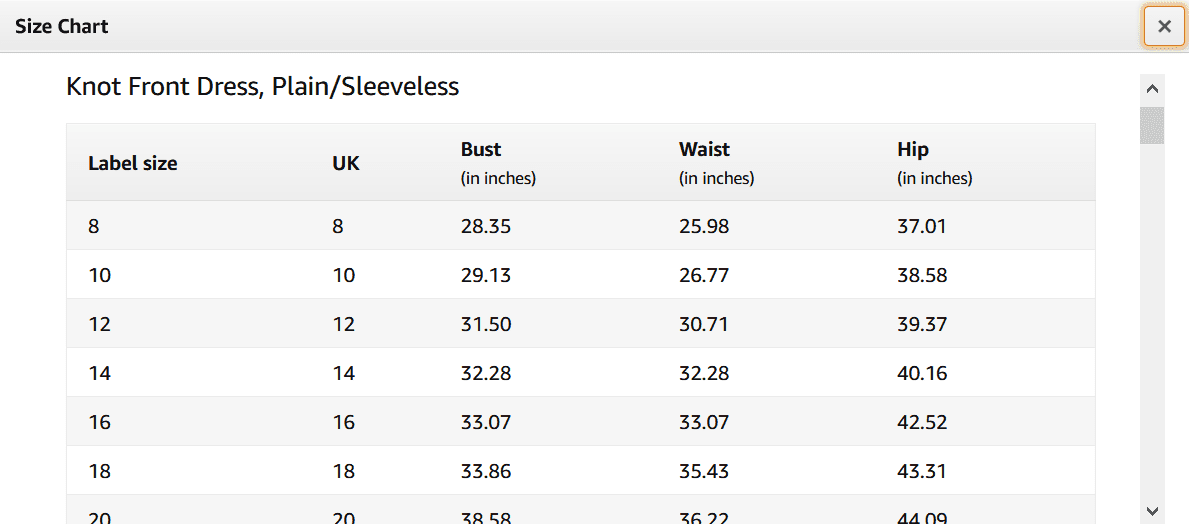Click the Label size column header
The image size is (1189, 527).
[133, 163]
